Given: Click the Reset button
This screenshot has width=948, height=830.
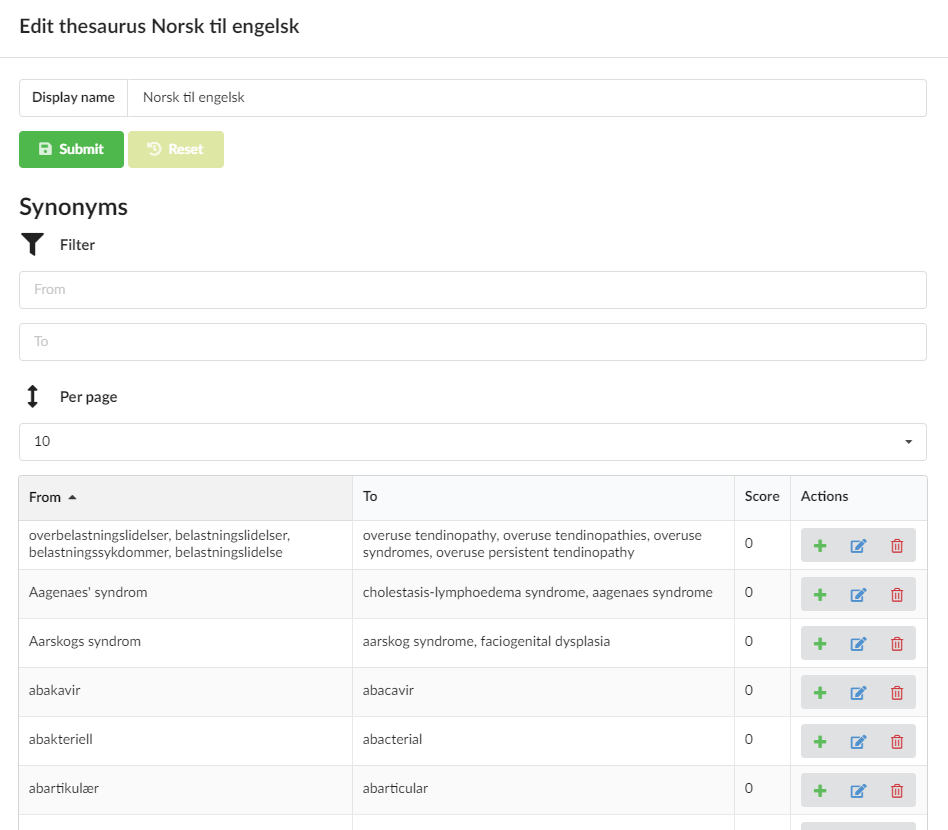Looking at the screenshot, I should click(176, 149).
